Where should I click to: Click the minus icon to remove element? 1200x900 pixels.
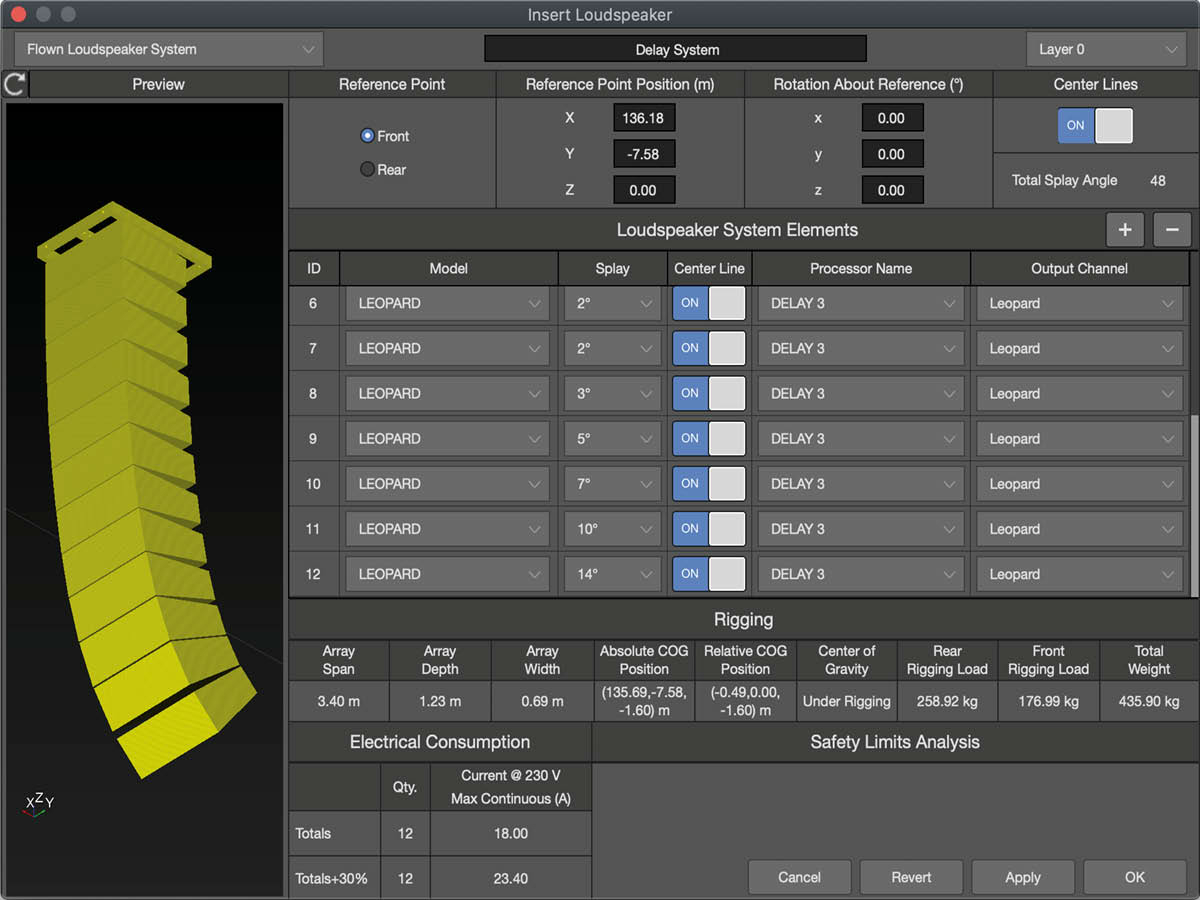point(1172,230)
